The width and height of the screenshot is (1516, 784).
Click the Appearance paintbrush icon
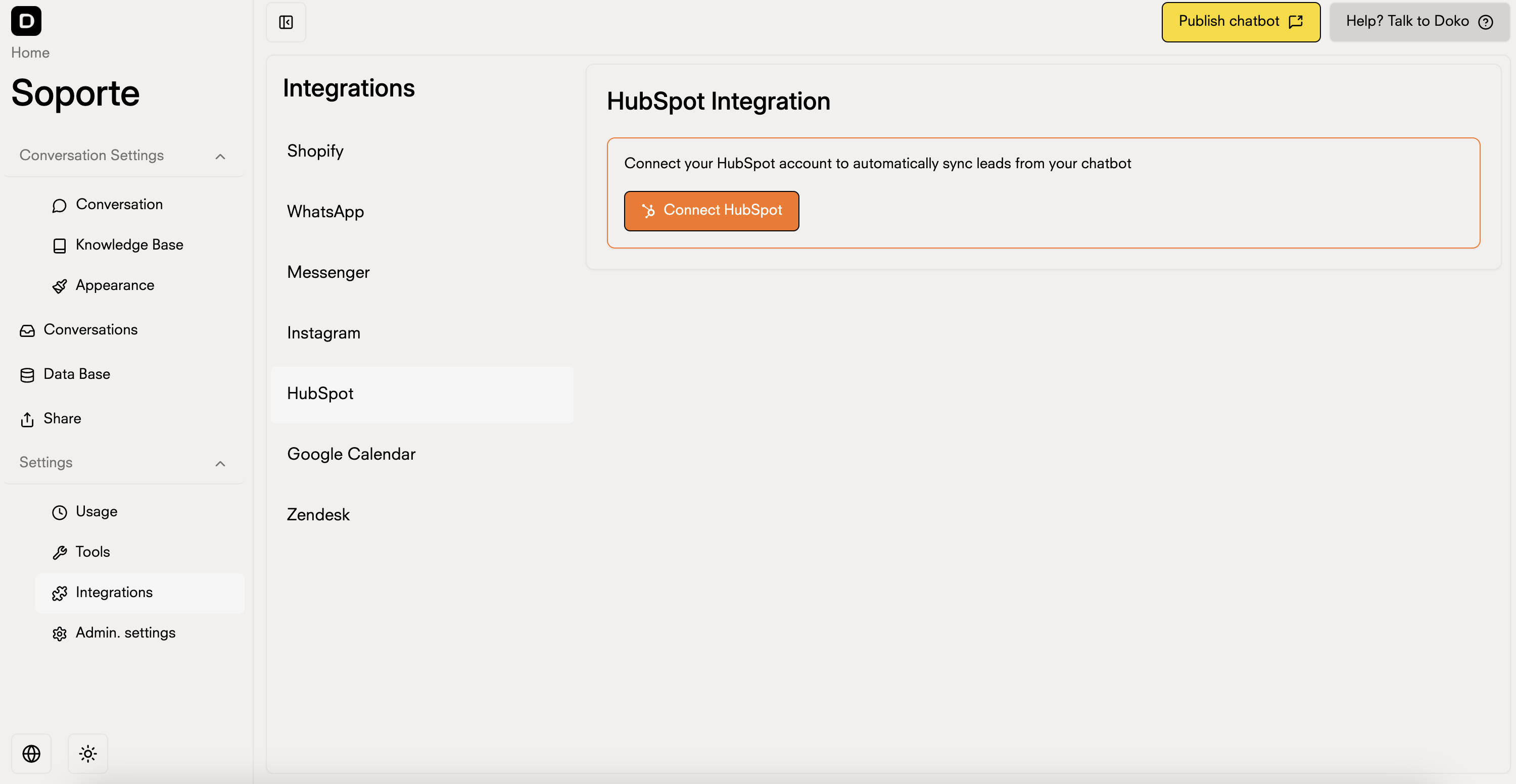point(60,286)
